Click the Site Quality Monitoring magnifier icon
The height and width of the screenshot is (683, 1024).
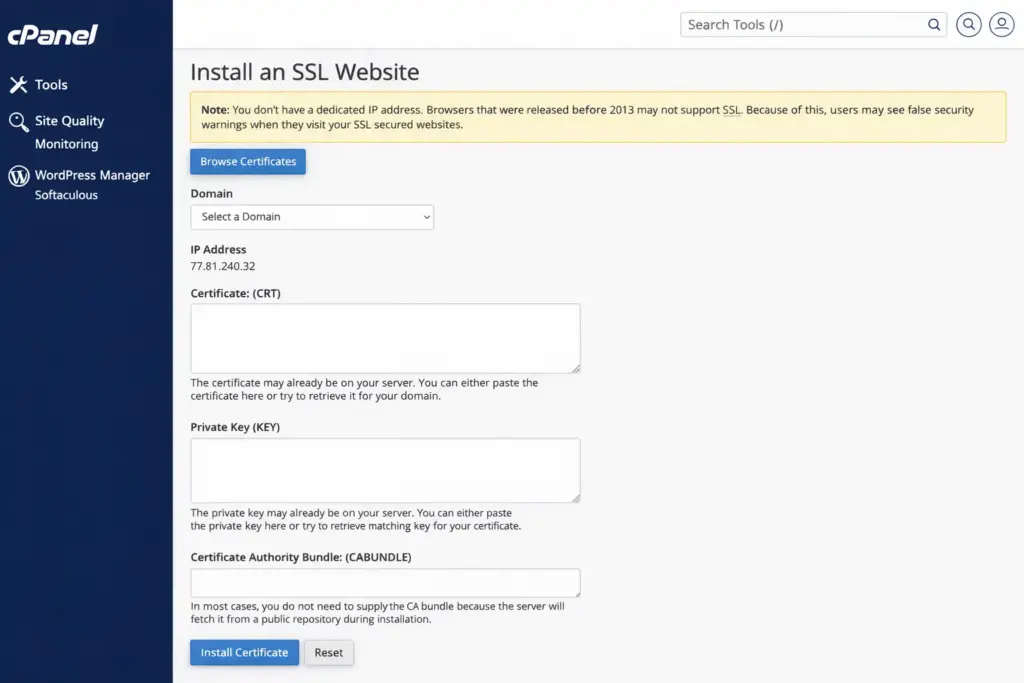[x=18, y=122]
